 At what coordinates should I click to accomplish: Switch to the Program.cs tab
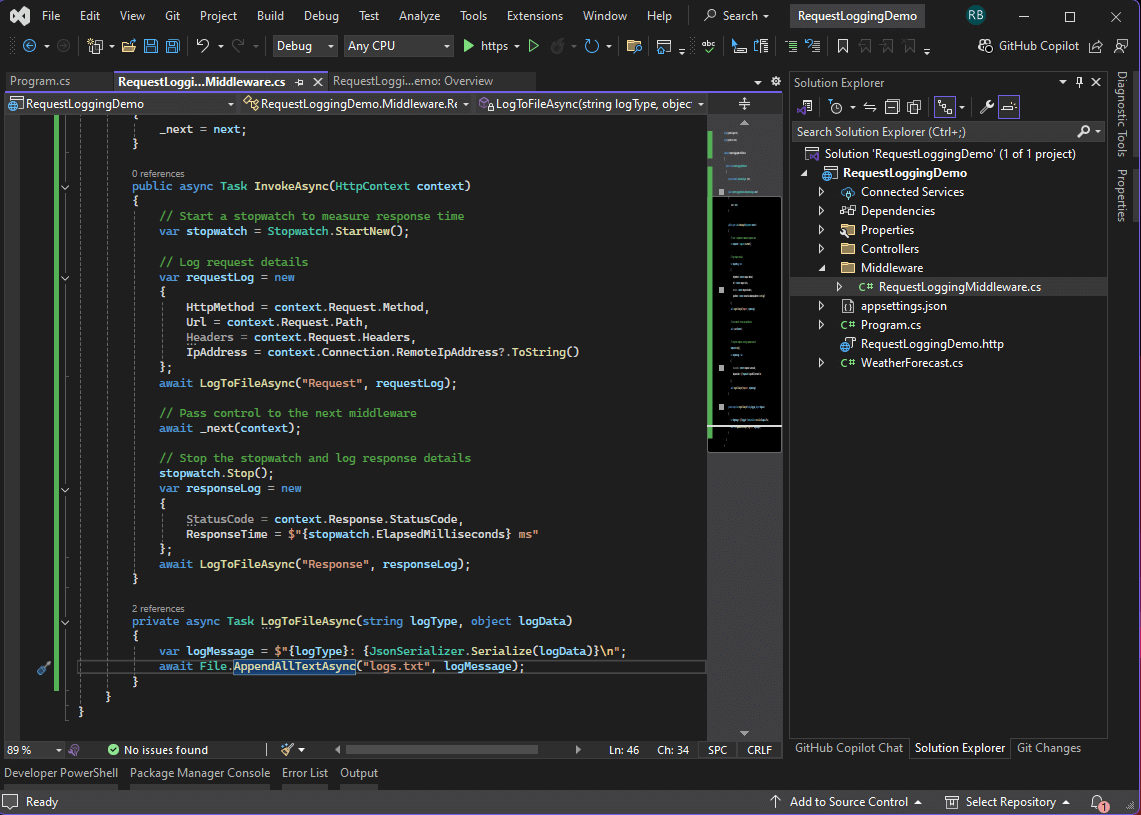tap(40, 81)
